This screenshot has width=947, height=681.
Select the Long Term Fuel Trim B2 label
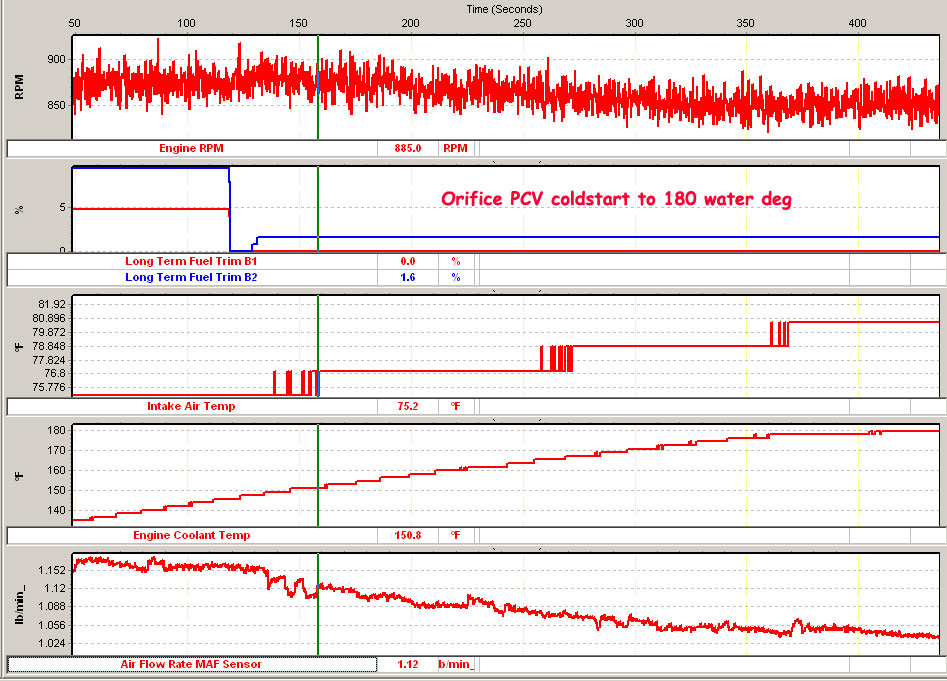coord(191,277)
